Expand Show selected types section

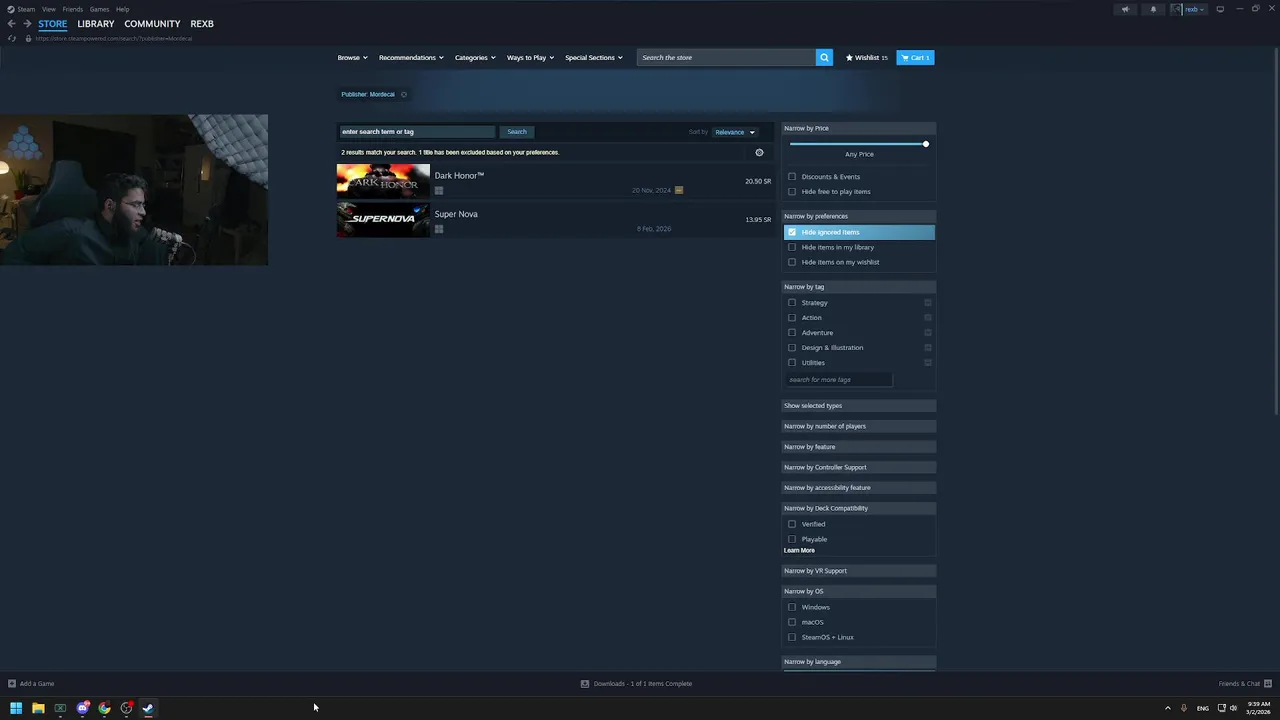[859, 406]
